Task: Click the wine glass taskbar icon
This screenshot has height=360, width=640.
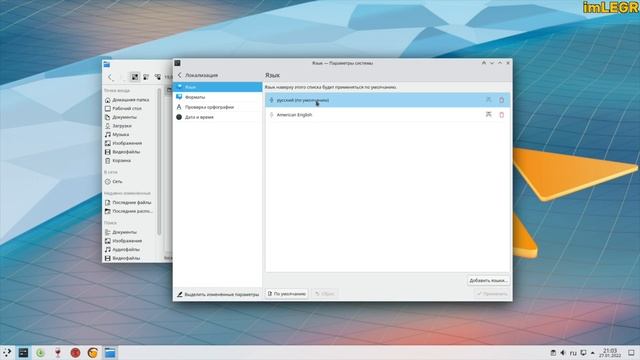Action: click(58, 353)
